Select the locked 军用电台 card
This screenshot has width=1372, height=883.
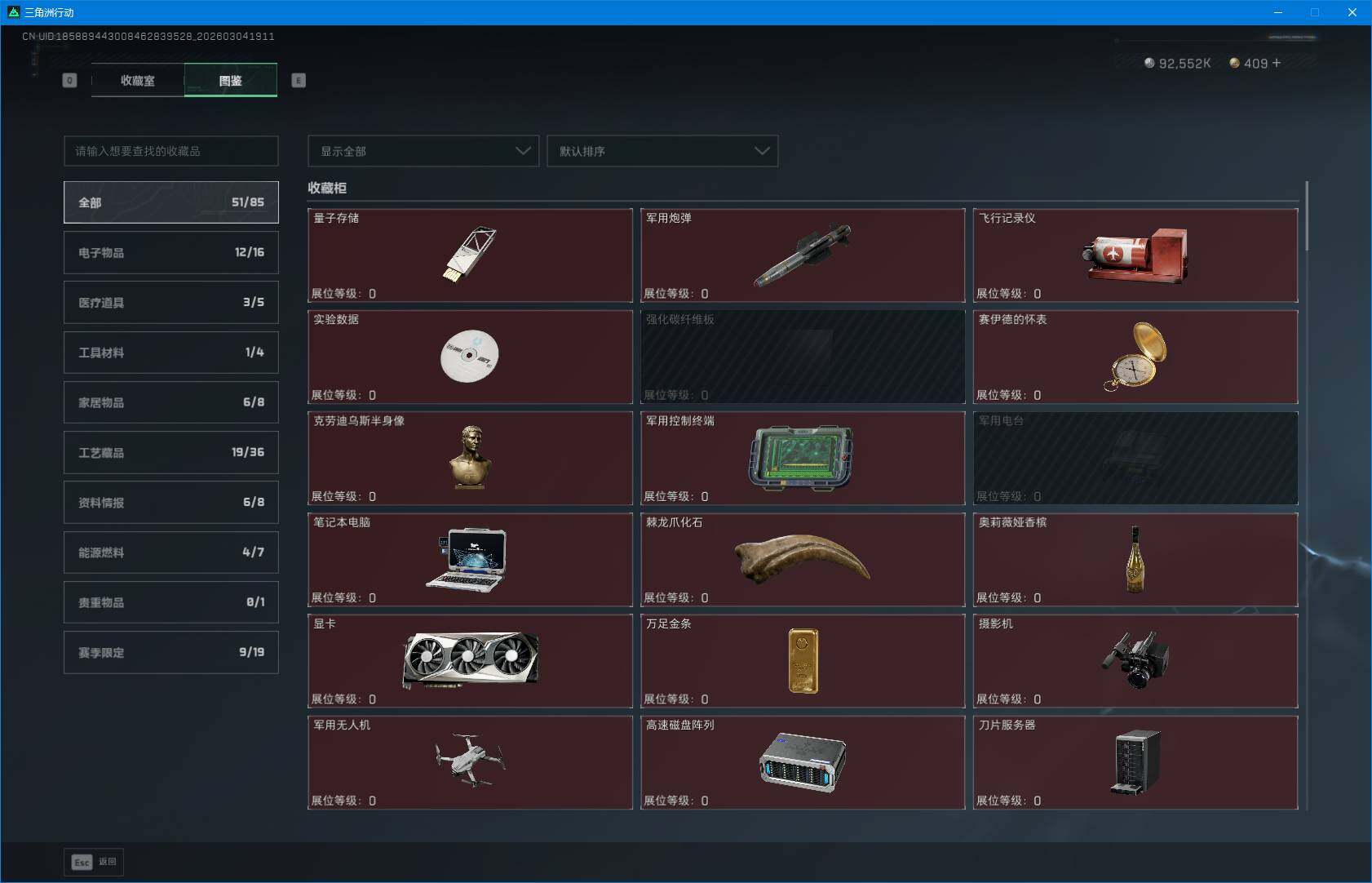1135,458
